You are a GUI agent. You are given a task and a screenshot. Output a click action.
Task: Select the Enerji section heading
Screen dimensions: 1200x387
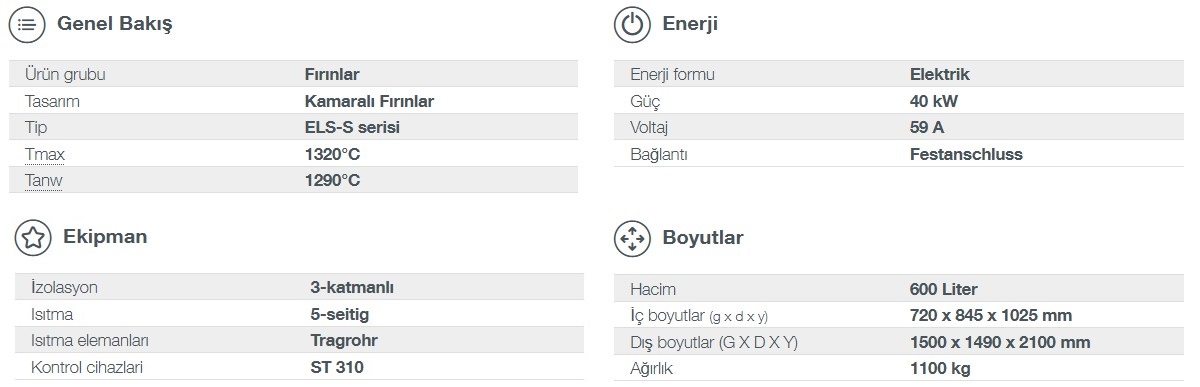[690, 26]
